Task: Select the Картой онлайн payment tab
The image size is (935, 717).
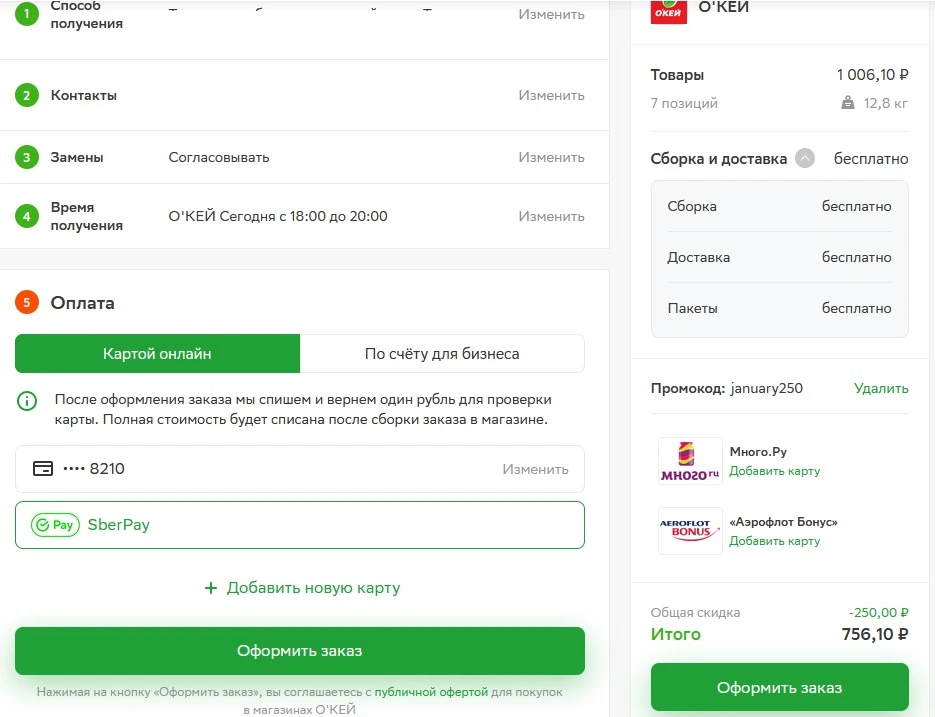Action: [157, 354]
